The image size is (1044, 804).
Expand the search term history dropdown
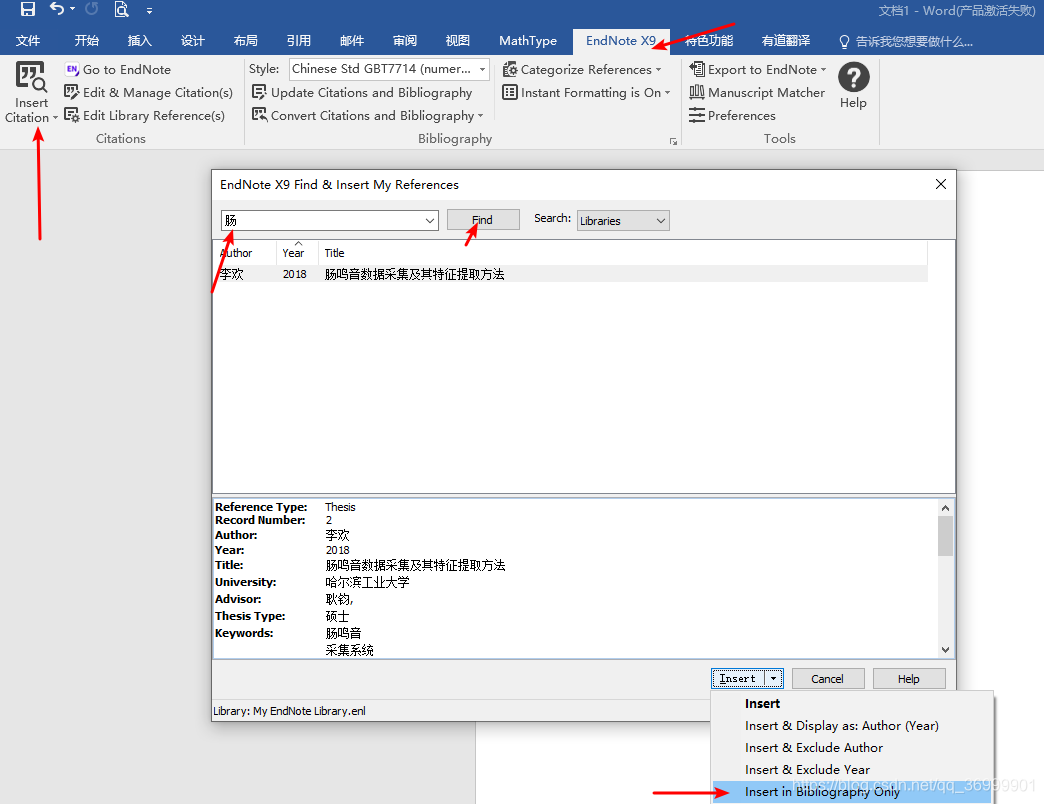[x=430, y=220]
